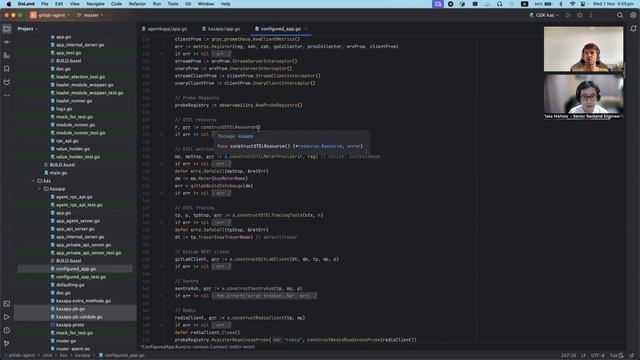Viewport: 640px width, 360px height.
Task: Open the Terminal tool window
Action: coord(7,304)
